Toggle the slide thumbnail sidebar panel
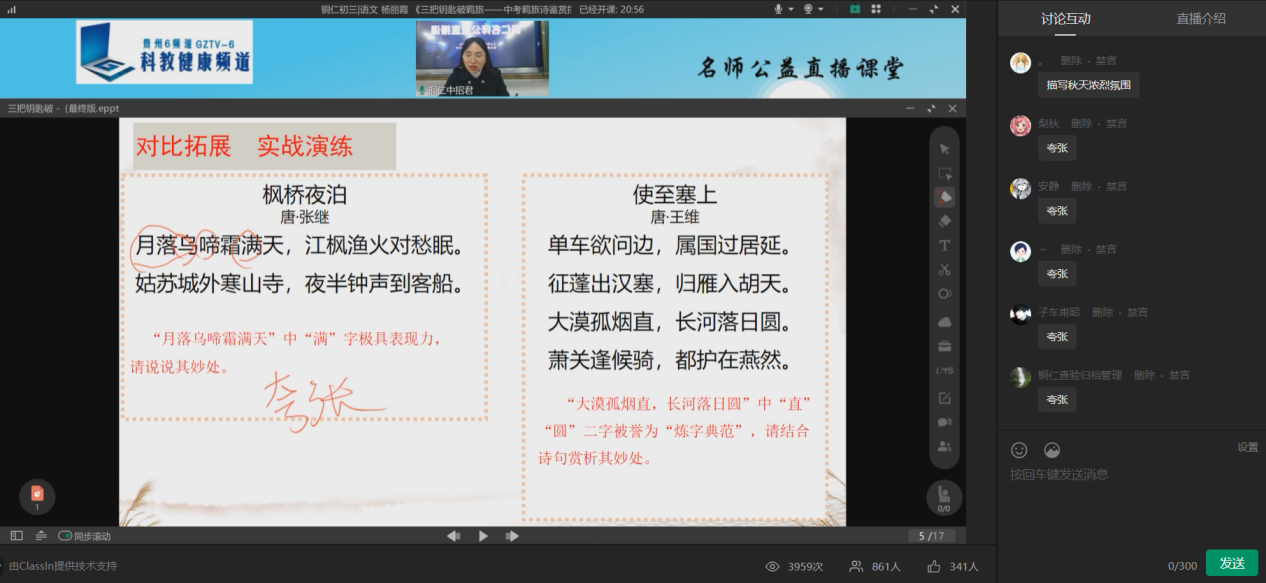1266x583 pixels. tap(16, 536)
